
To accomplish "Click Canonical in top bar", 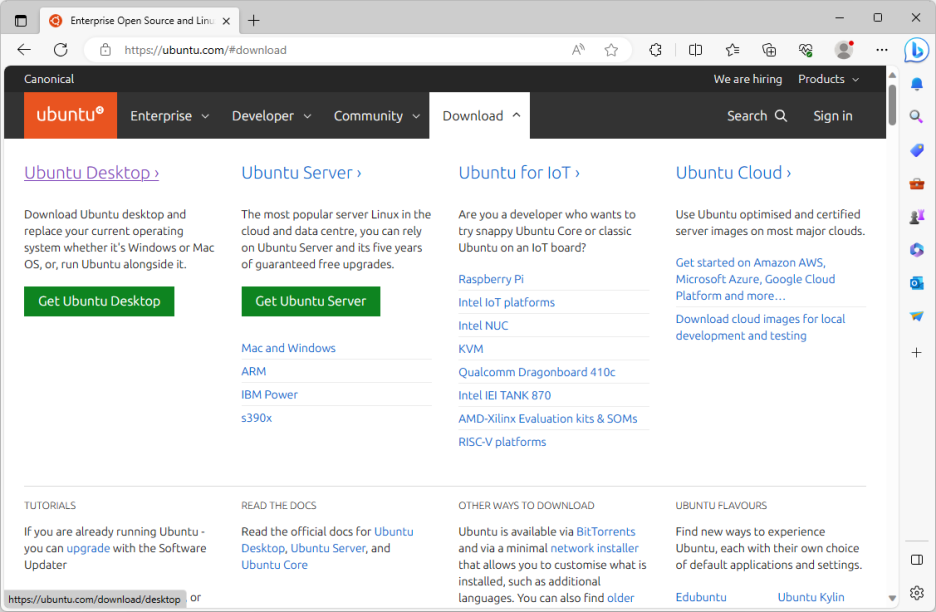I will coord(49,79).
